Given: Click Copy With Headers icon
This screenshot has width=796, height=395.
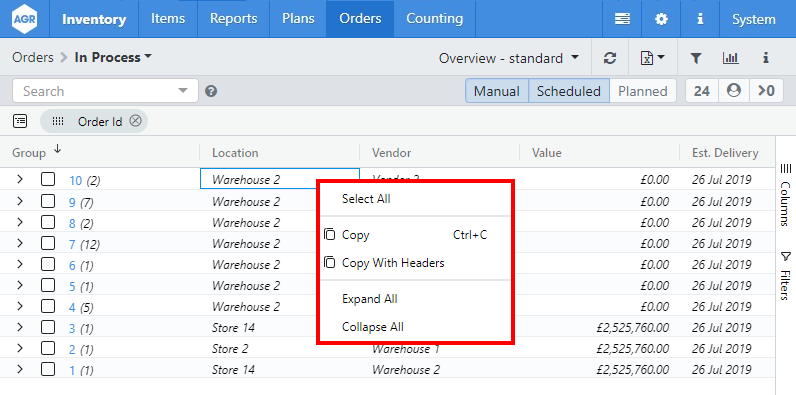Looking at the screenshot, I should tap(330, 262).
